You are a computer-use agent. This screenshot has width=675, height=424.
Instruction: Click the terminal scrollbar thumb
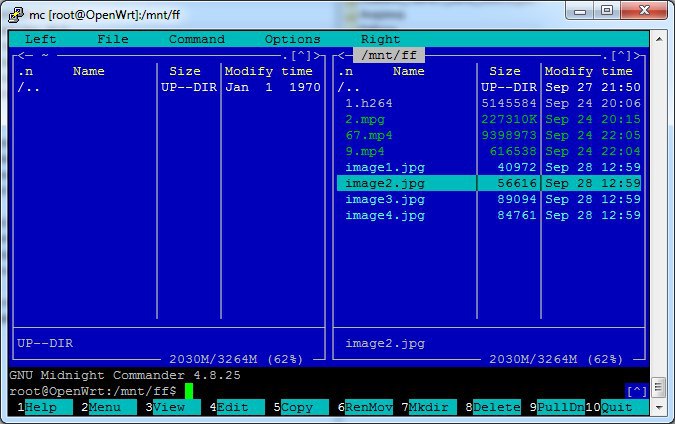click(x=658, y=387)
